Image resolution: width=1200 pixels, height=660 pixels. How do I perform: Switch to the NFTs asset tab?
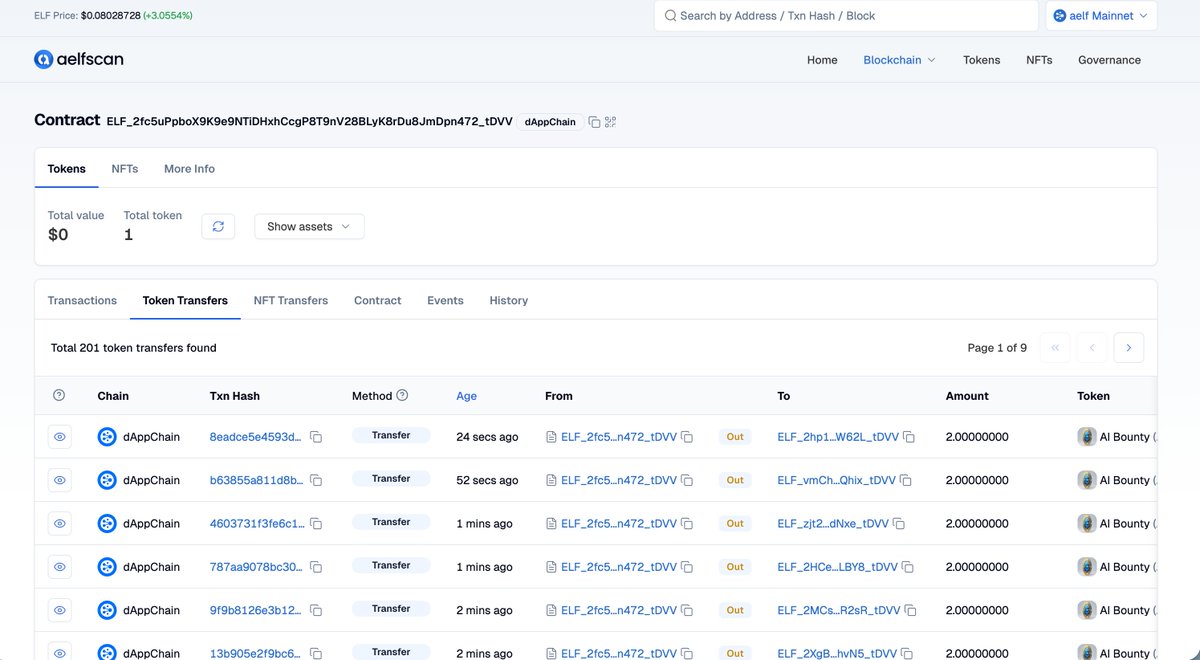[125, 169]
